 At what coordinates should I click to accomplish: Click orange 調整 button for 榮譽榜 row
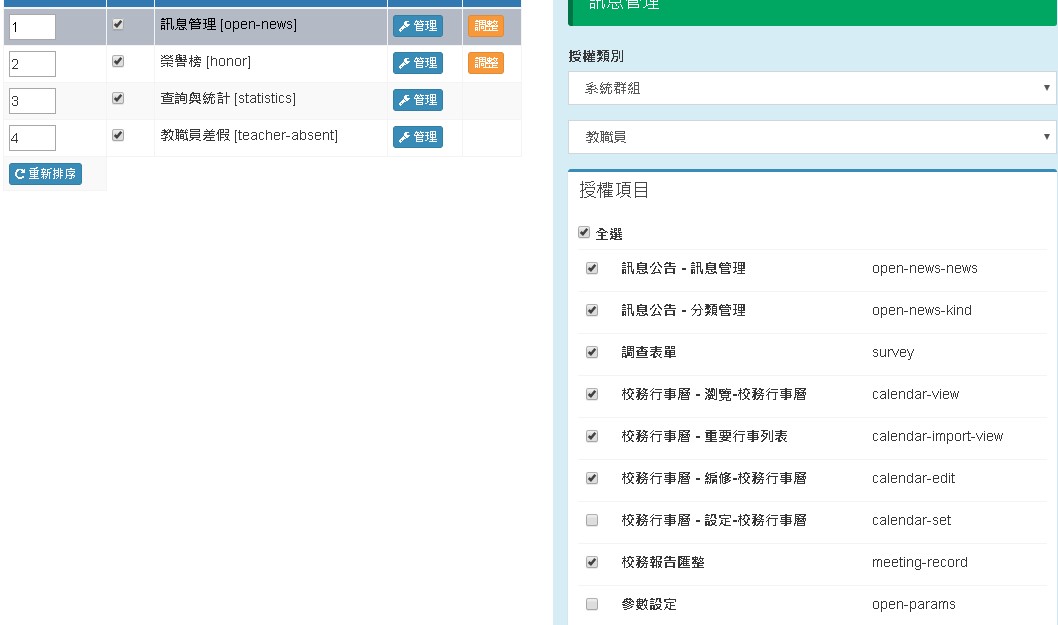pos(486,63)
